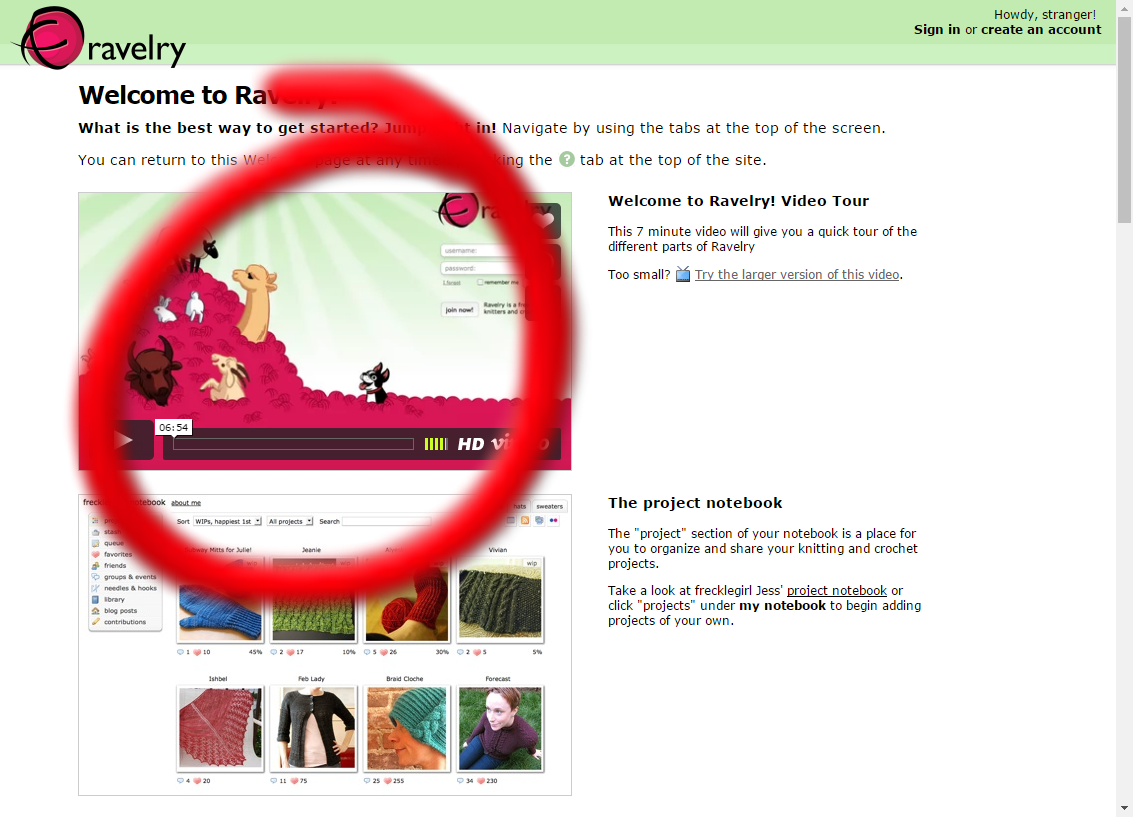Open library in the notebook sidebar
The width and height of the screenshot is (1133, 817).
click(x=114, y=600)
